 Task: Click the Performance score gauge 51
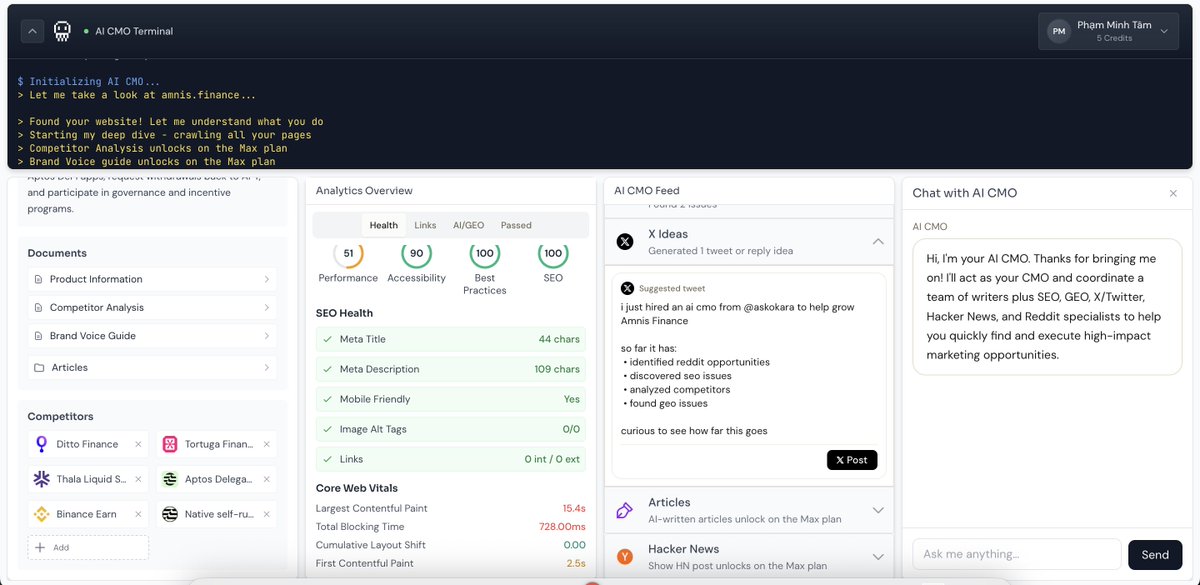348,254
